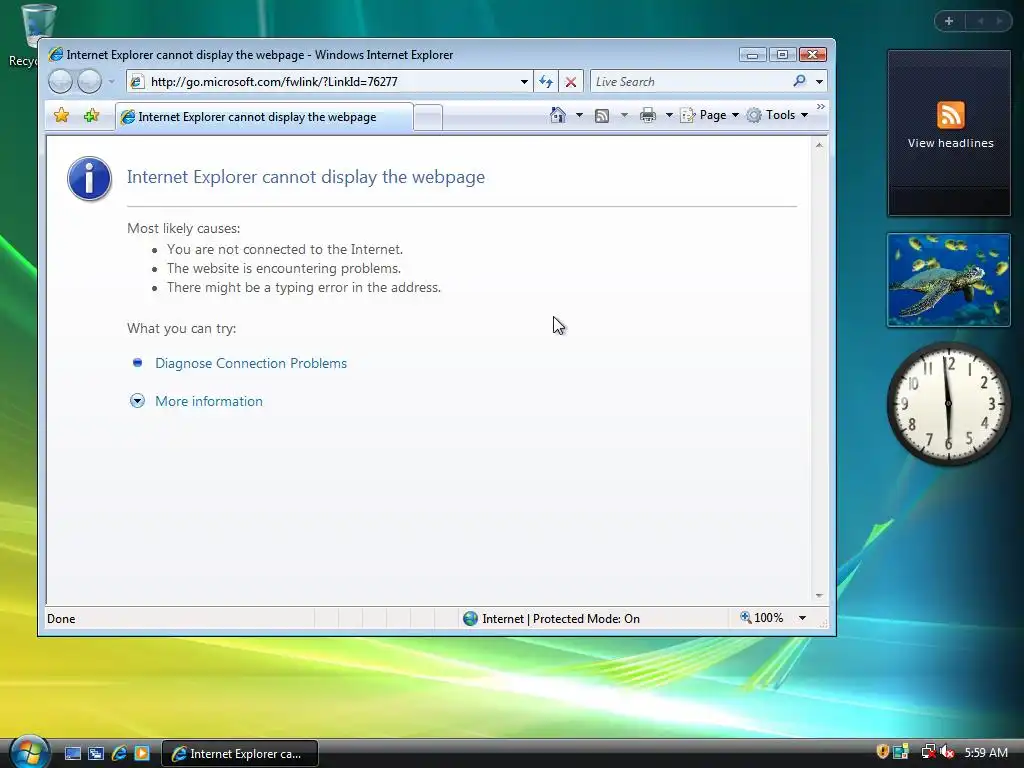Click the sidebar previous gadgets arrow
This screenshot has width=1024, height=768.
pyautogui.click(x=980, y=22)
